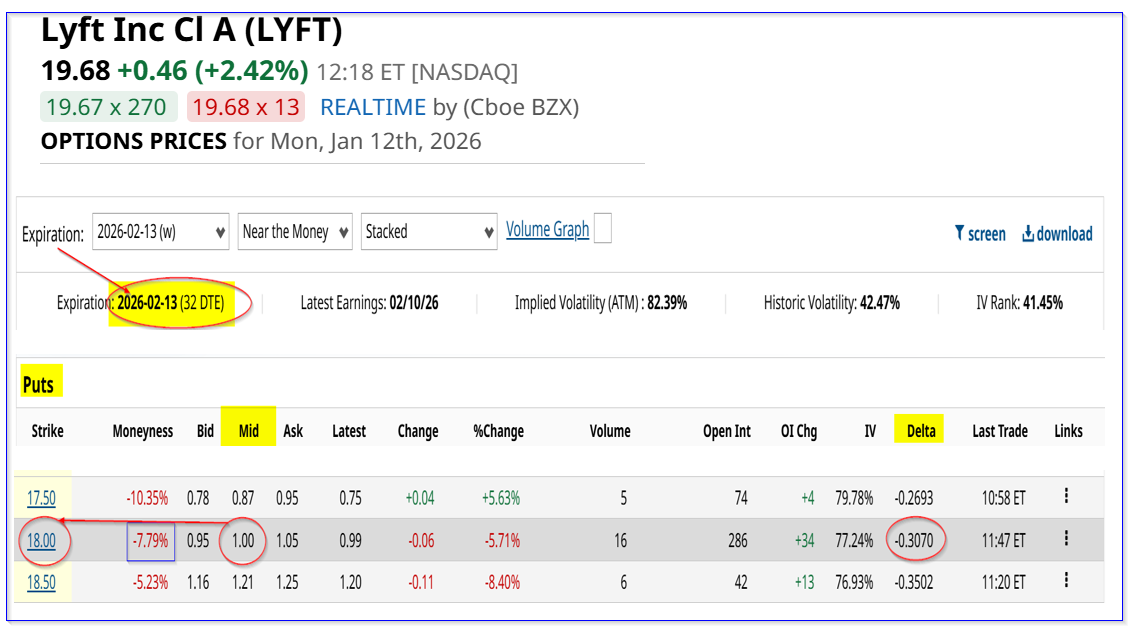Click the Volume Graph link

(x=547, y=229)
